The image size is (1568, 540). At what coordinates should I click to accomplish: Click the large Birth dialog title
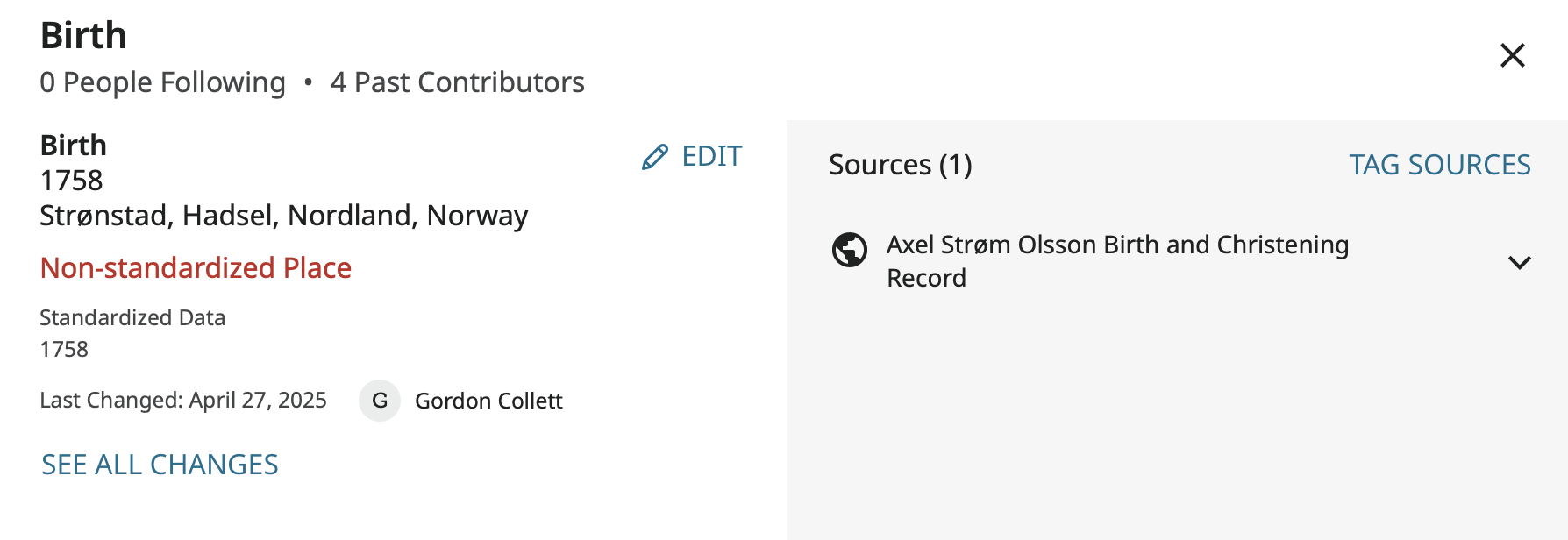(x=83, y=35)
